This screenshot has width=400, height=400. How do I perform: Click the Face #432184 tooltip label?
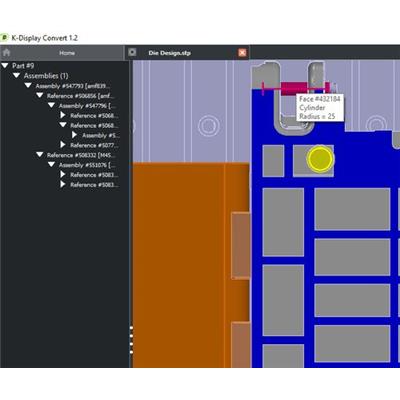[319, 99]
